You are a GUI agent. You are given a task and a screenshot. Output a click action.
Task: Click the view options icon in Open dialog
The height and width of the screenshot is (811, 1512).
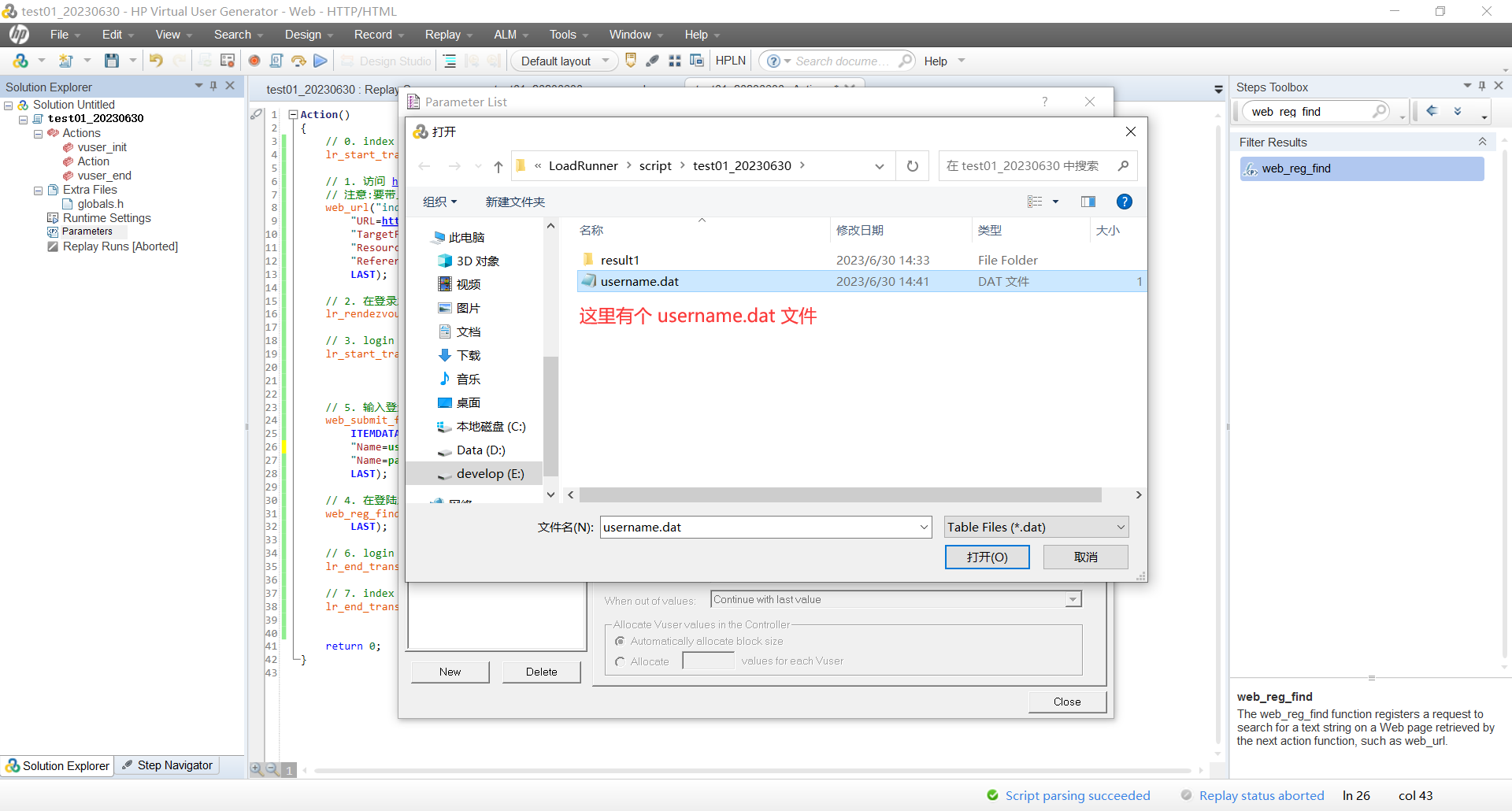tap(1035, 202)
